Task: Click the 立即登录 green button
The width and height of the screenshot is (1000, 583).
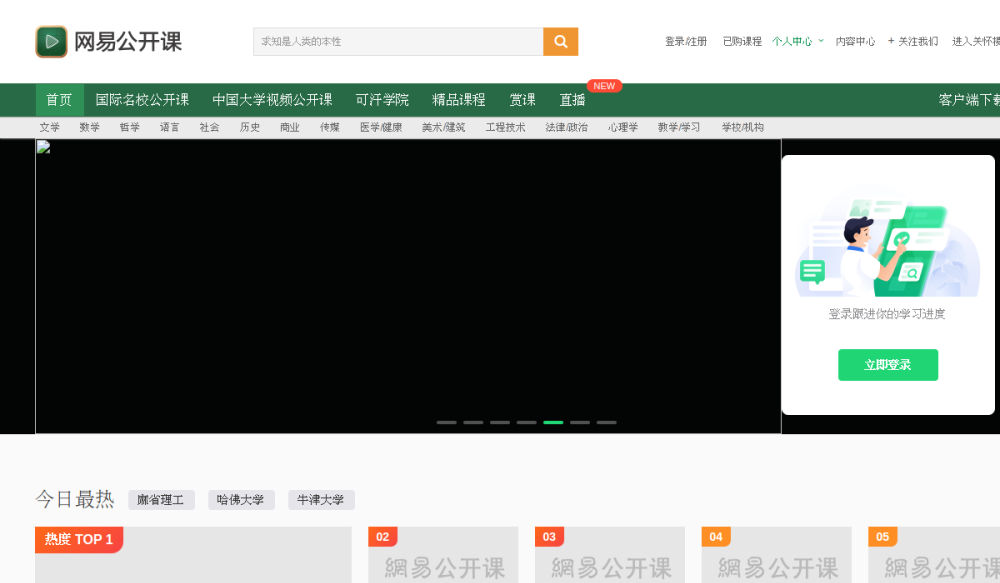Action: coord(888,365)
